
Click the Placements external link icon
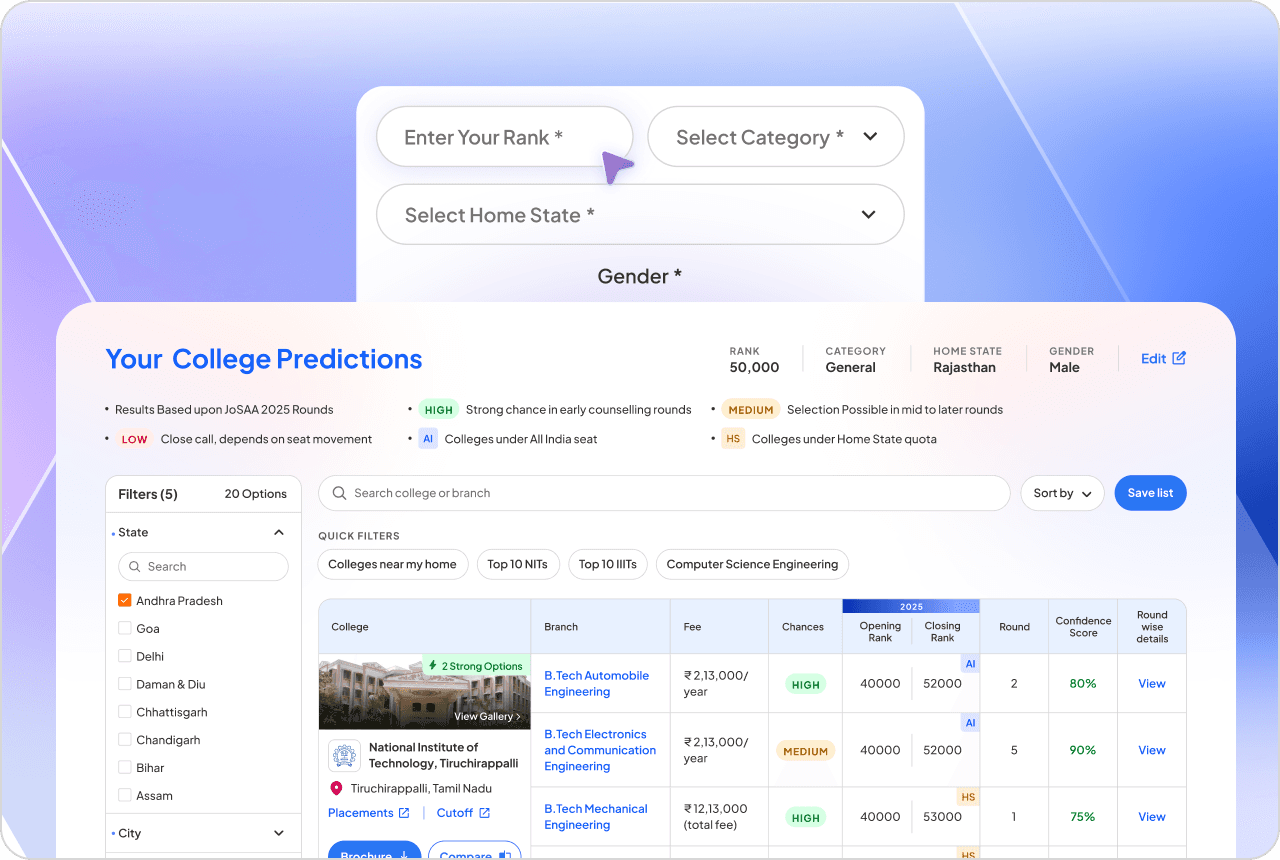click(x=404, y=813)
